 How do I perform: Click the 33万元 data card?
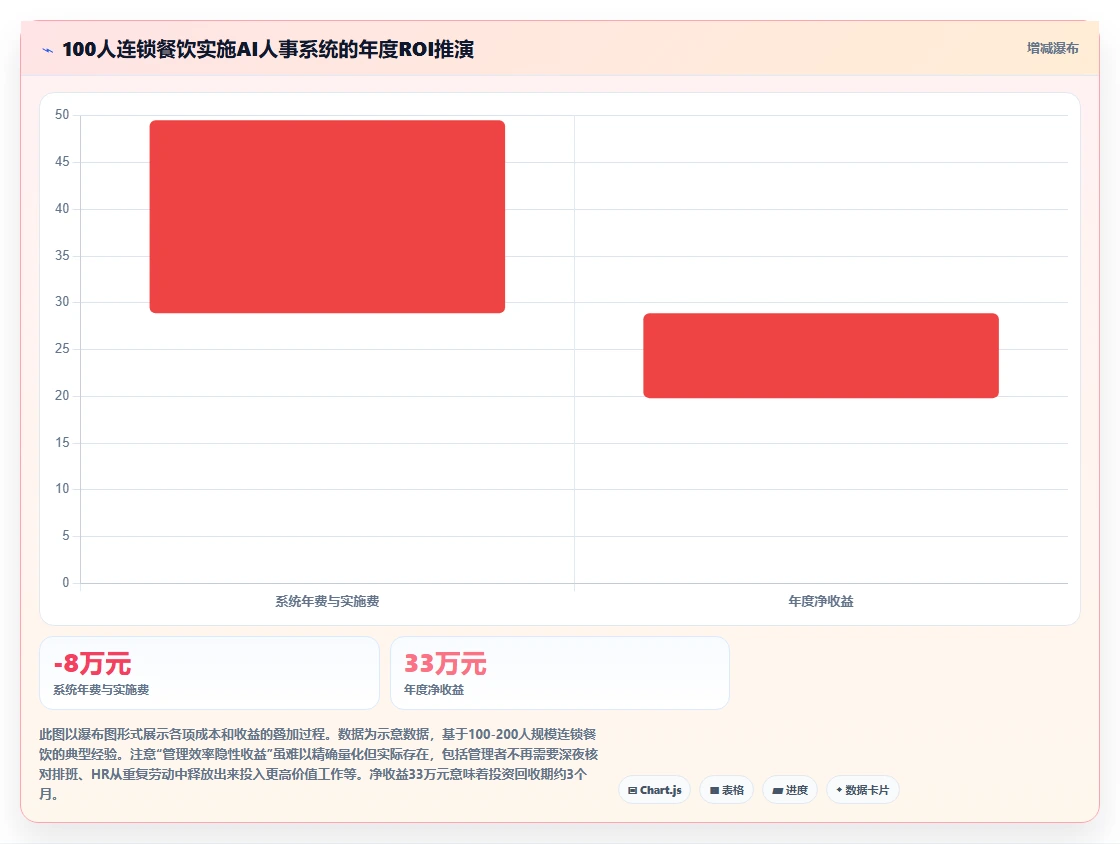pos(560,673)
